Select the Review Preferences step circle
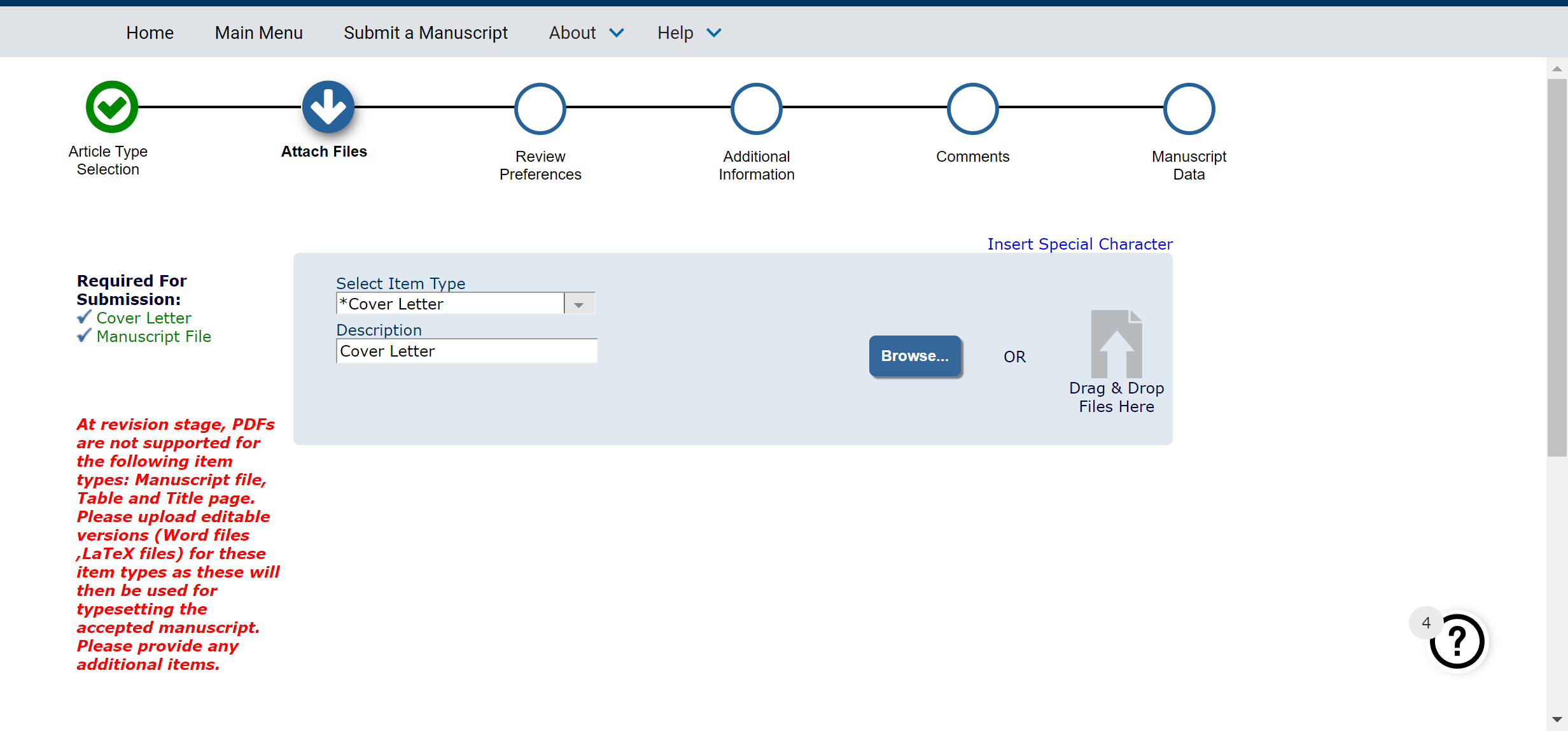Screen dimensions: 1568x731 click(x=540, y=109)
